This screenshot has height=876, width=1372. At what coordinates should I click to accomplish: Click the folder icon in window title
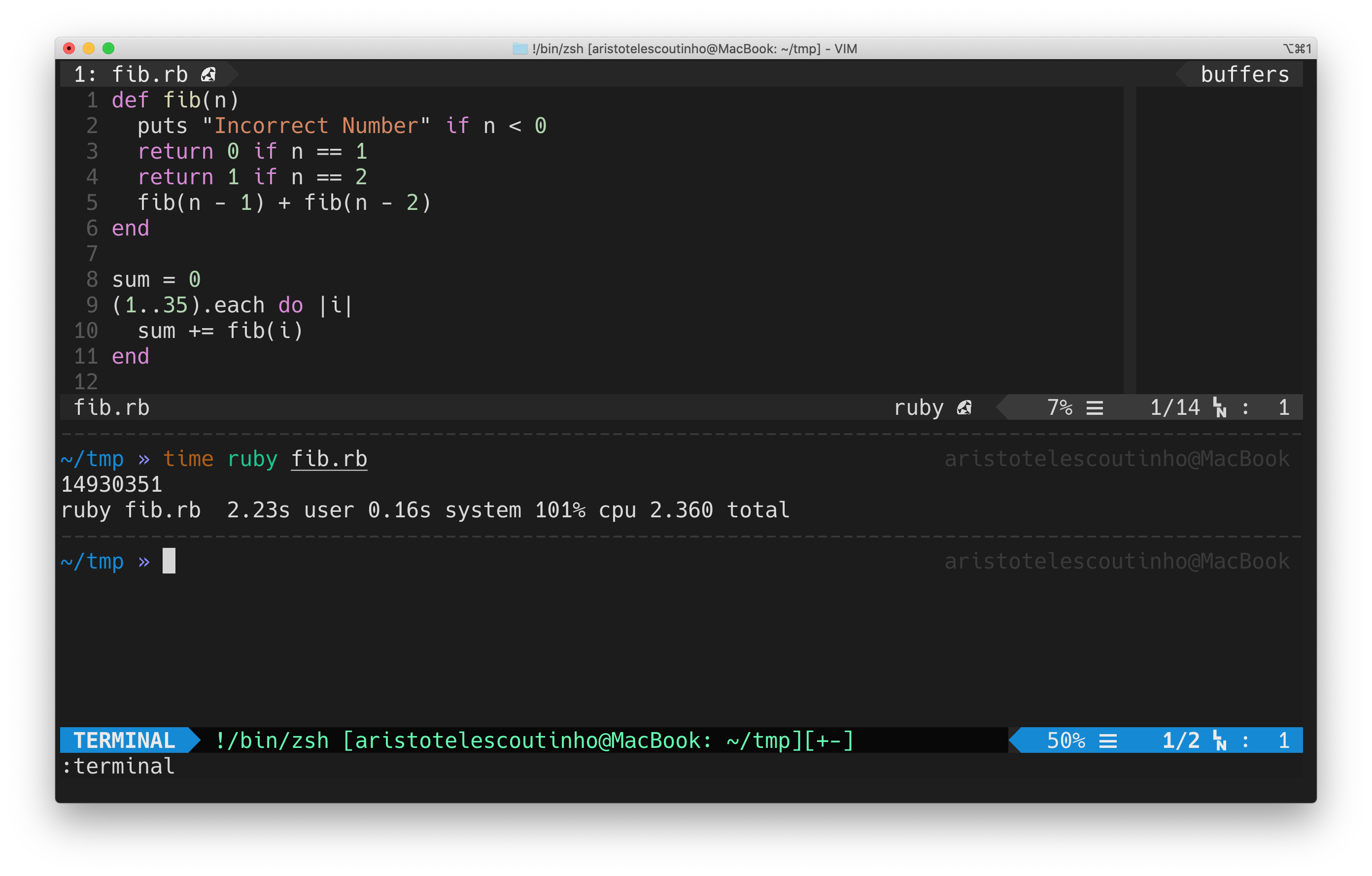pyautogui.click(x=519, y=48)
